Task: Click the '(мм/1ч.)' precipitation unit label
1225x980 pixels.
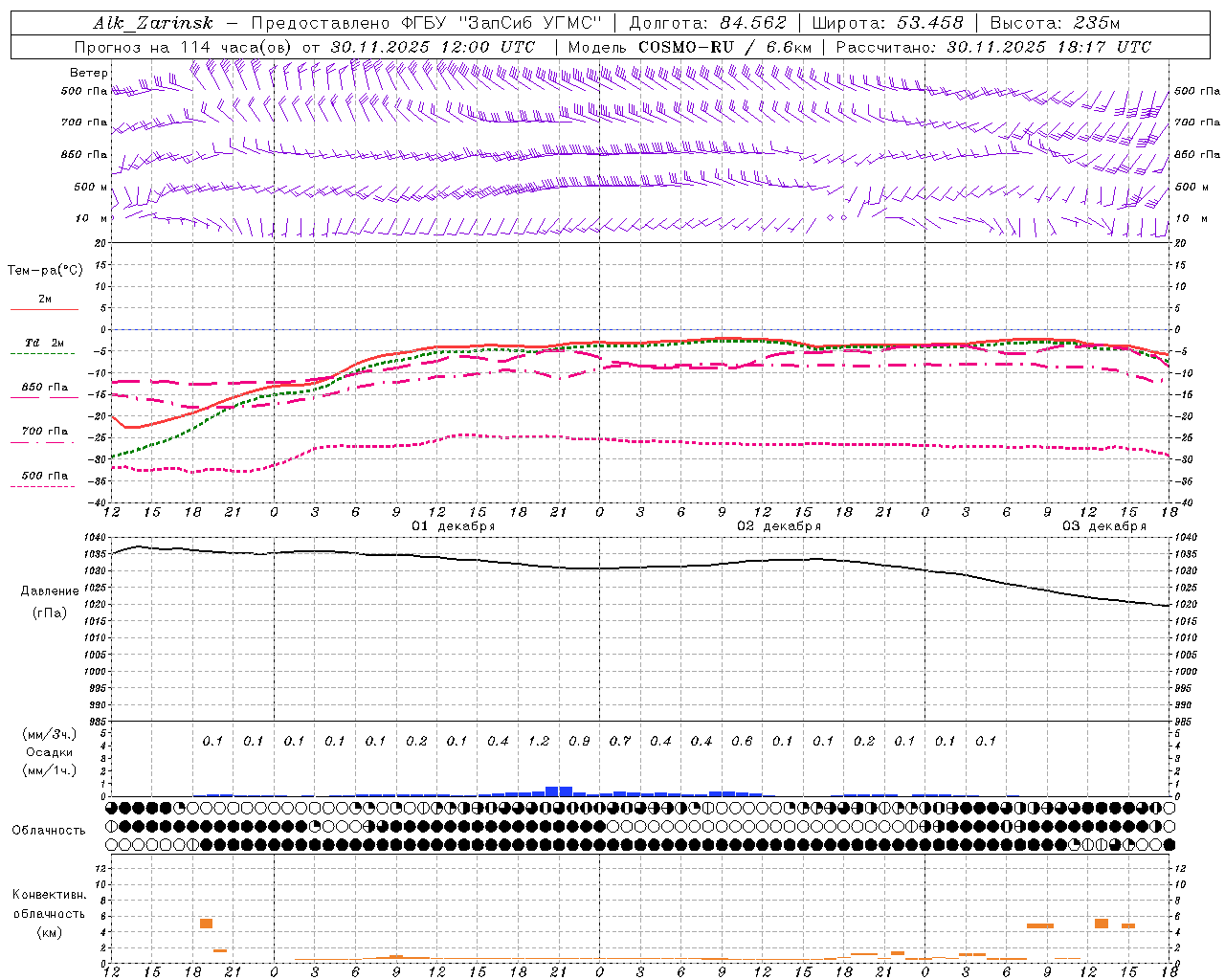Action: [x=50, y=771]
